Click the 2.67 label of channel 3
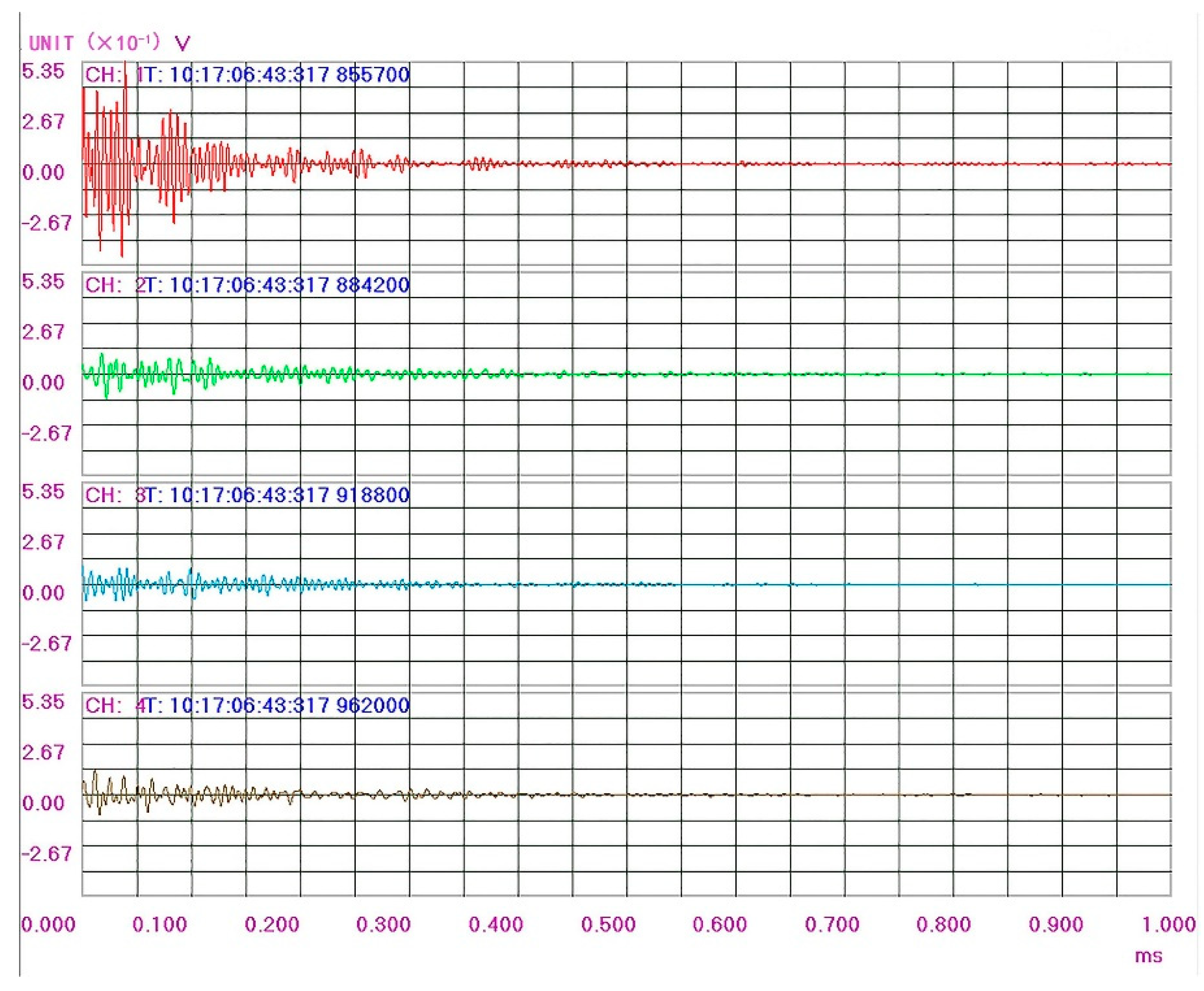Screen dimensions: 1204x991 pyautogui.click(x=43, y=542)
